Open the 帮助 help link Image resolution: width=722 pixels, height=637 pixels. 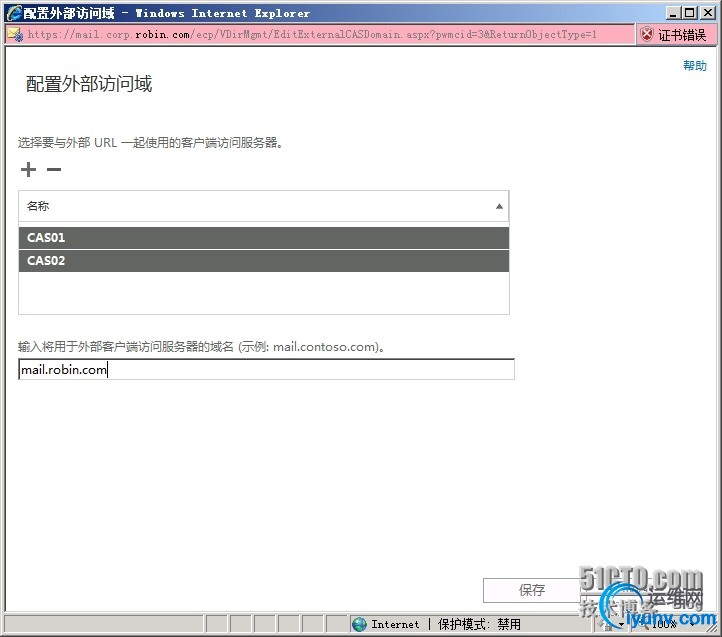pyautogui.click(x=694, y=65)
